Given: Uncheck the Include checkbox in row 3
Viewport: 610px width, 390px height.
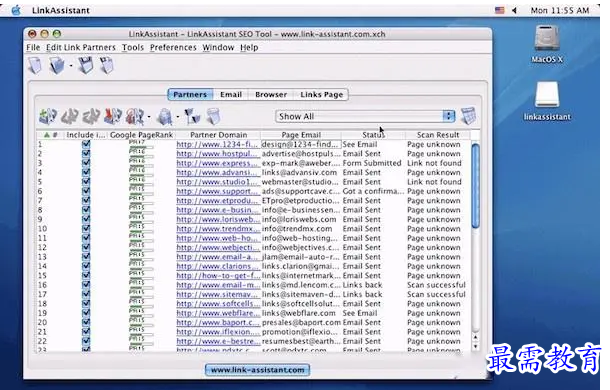Looking at the screenshot, I should click(x=86, y=163).
